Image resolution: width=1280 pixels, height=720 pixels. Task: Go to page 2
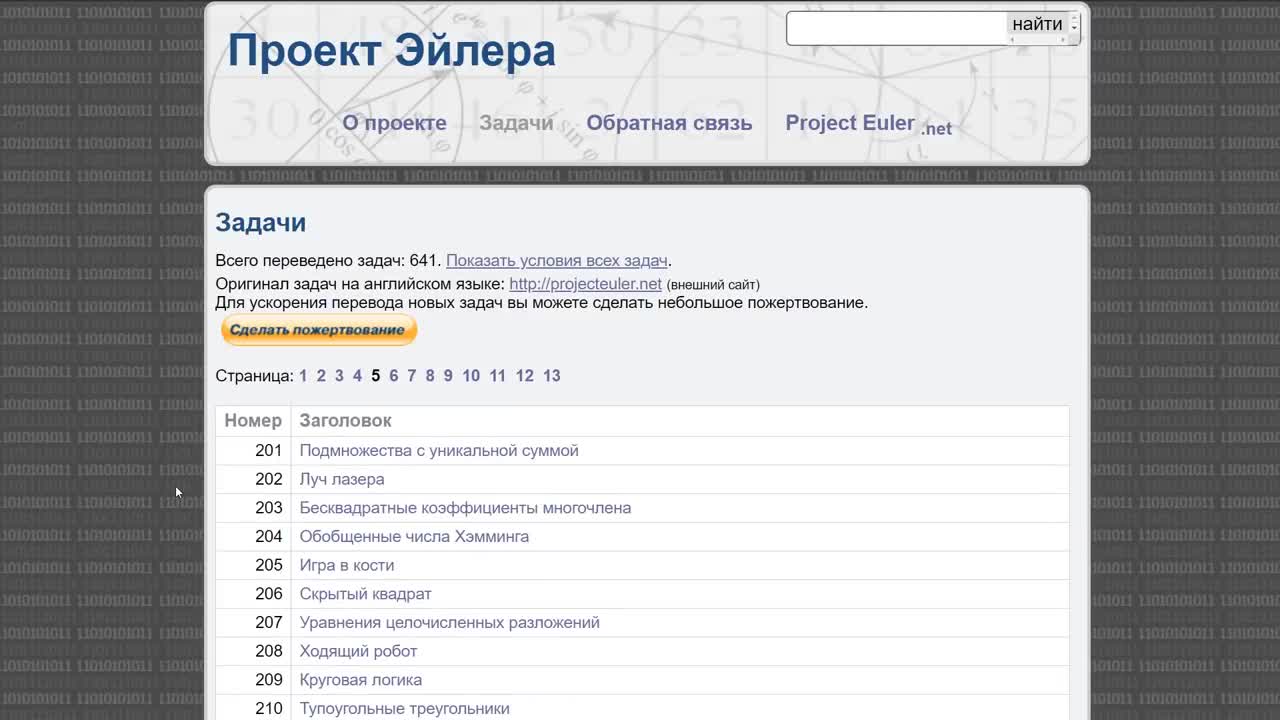coord(321,376)
